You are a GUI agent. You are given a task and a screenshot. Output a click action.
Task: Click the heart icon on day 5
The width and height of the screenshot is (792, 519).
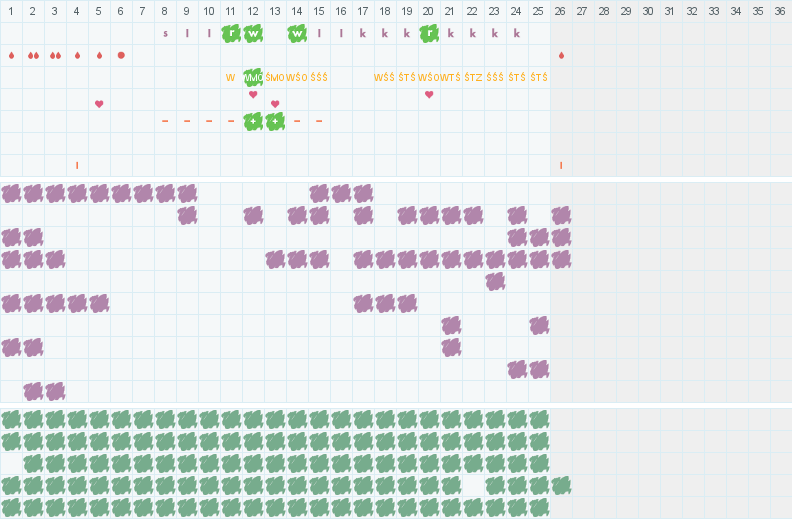99,104
